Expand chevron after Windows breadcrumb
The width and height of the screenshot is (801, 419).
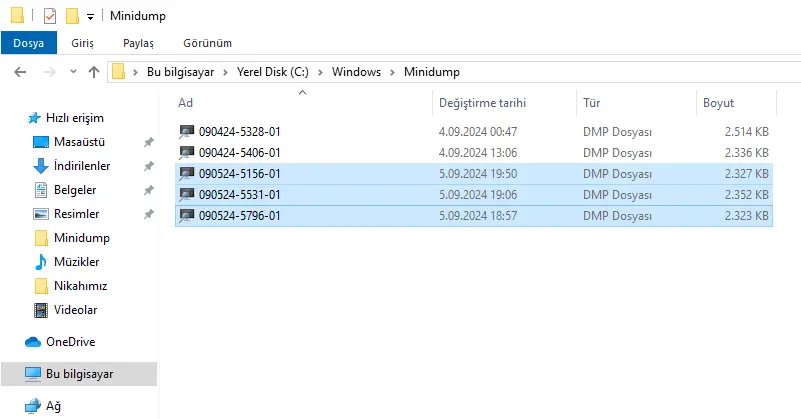[x=392, y=73]
